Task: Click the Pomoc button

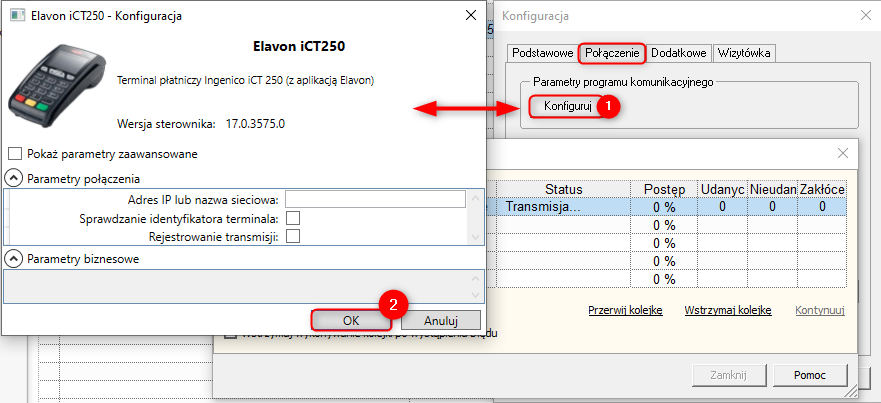Action: 810,375
